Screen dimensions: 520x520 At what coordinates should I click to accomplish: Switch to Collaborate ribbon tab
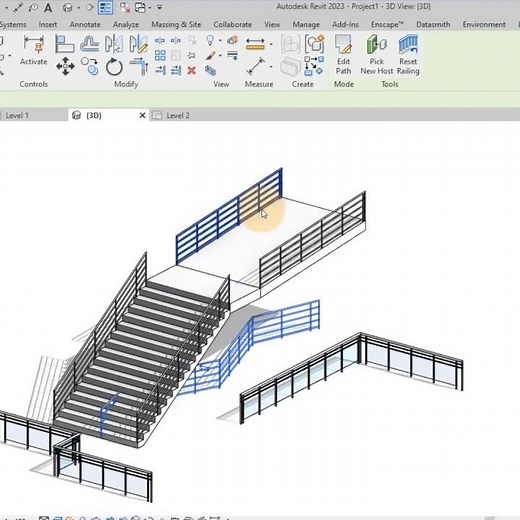232,24
